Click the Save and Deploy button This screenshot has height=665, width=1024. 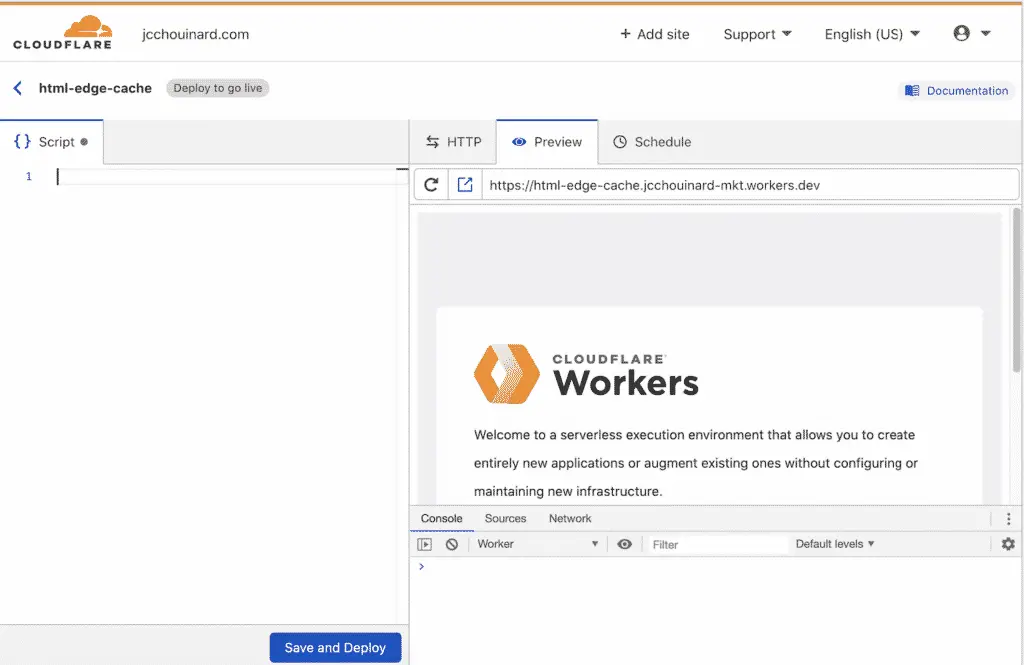tap(335, 647)
